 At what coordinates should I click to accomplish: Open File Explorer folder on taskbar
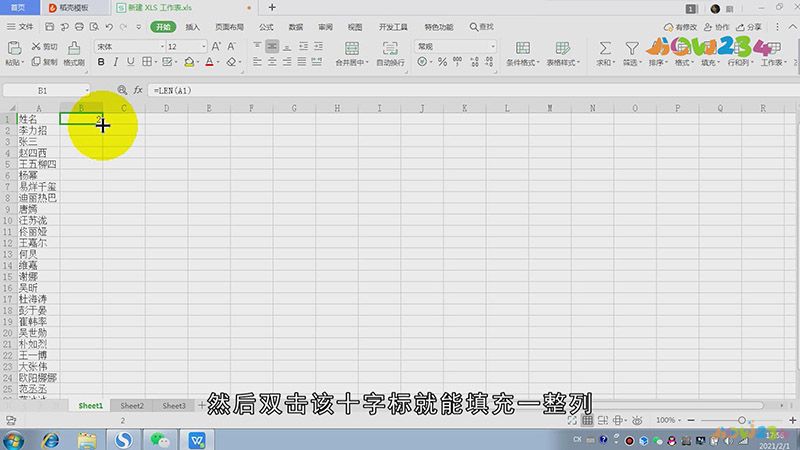pyautogui.click(x=87, y=440)
